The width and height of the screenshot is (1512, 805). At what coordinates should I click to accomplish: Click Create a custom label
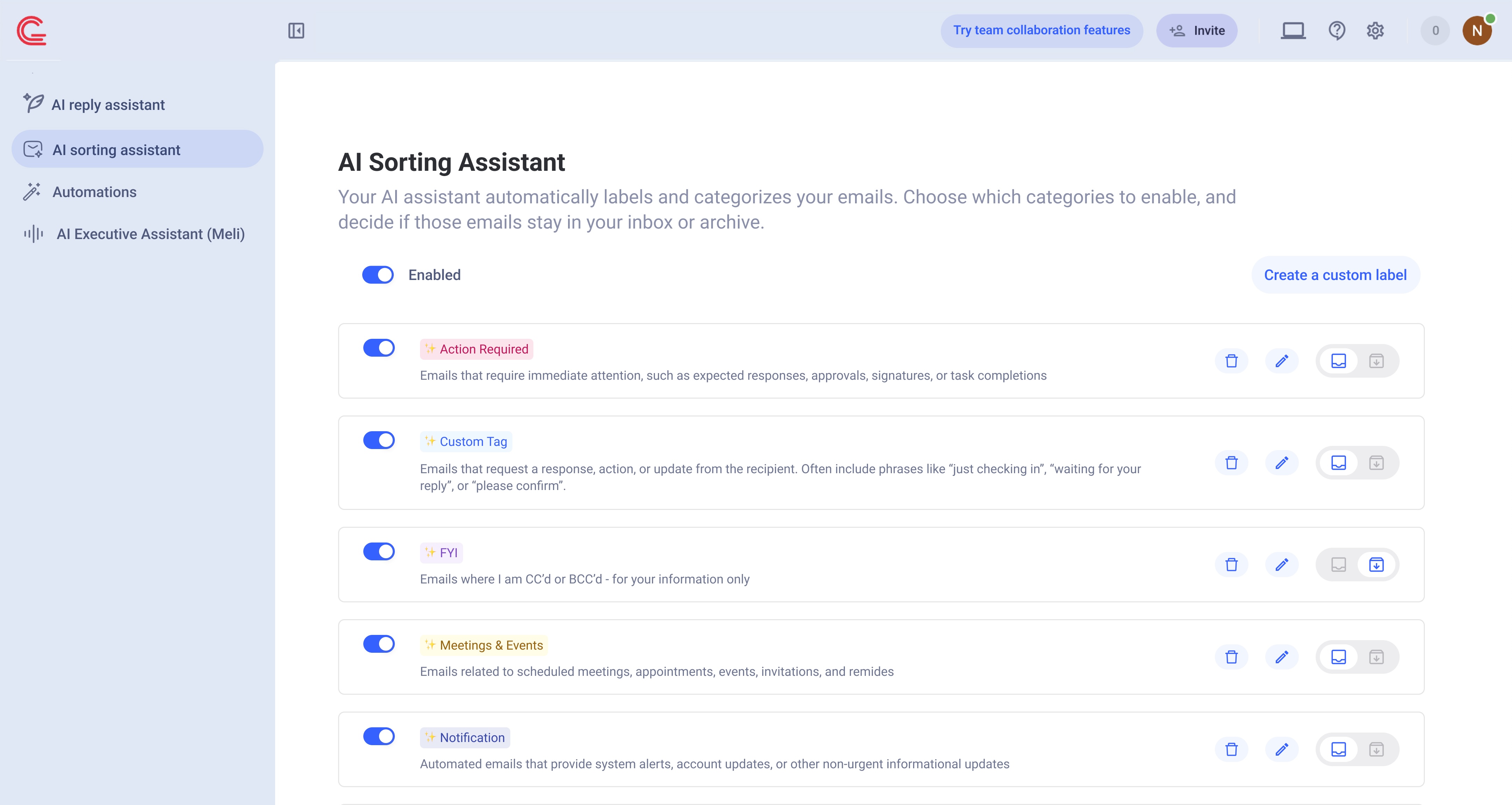pyautogui.click(x=1335, y=275)
